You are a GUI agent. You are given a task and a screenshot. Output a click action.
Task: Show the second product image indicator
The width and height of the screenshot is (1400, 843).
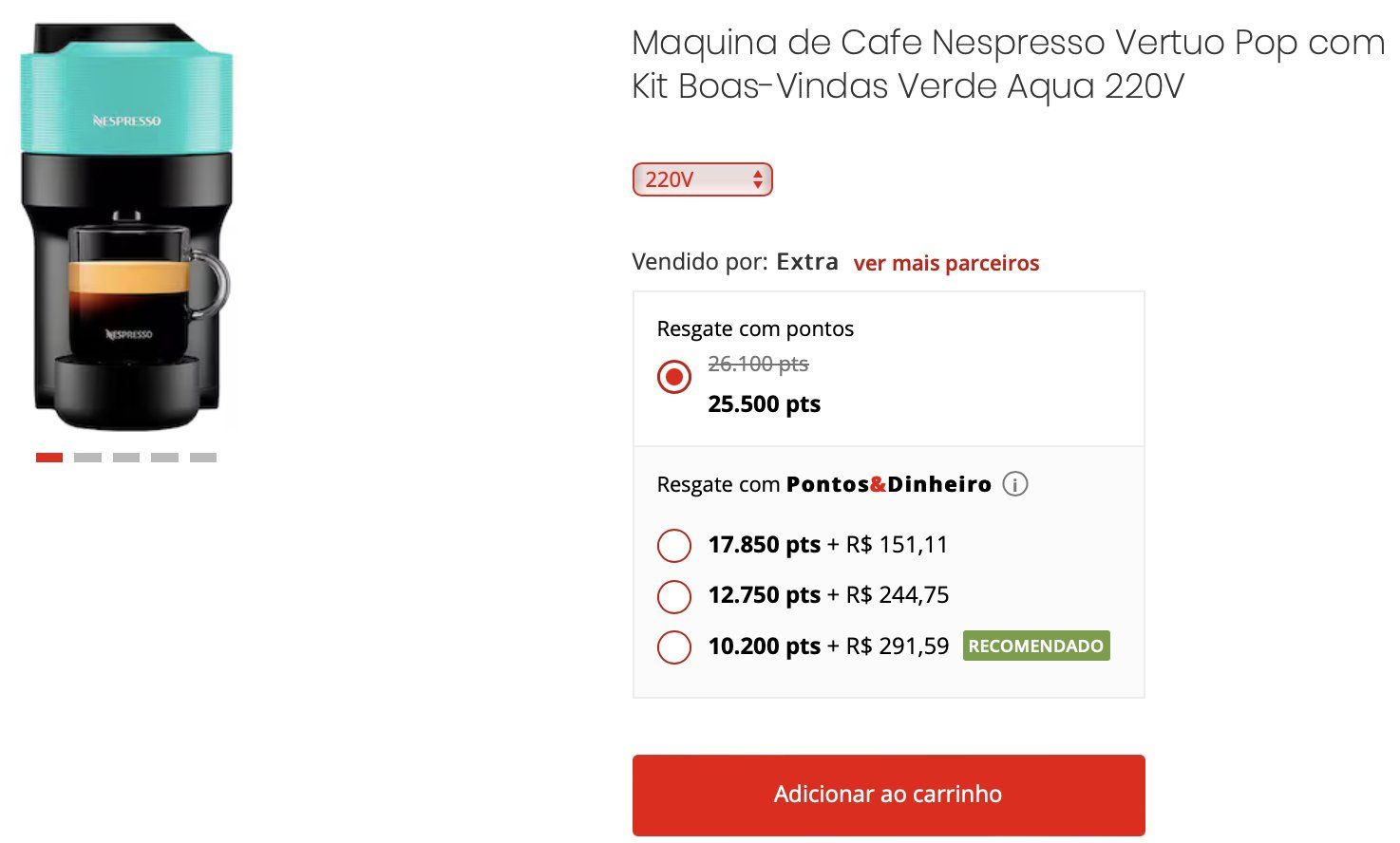(x=87, y=458)
